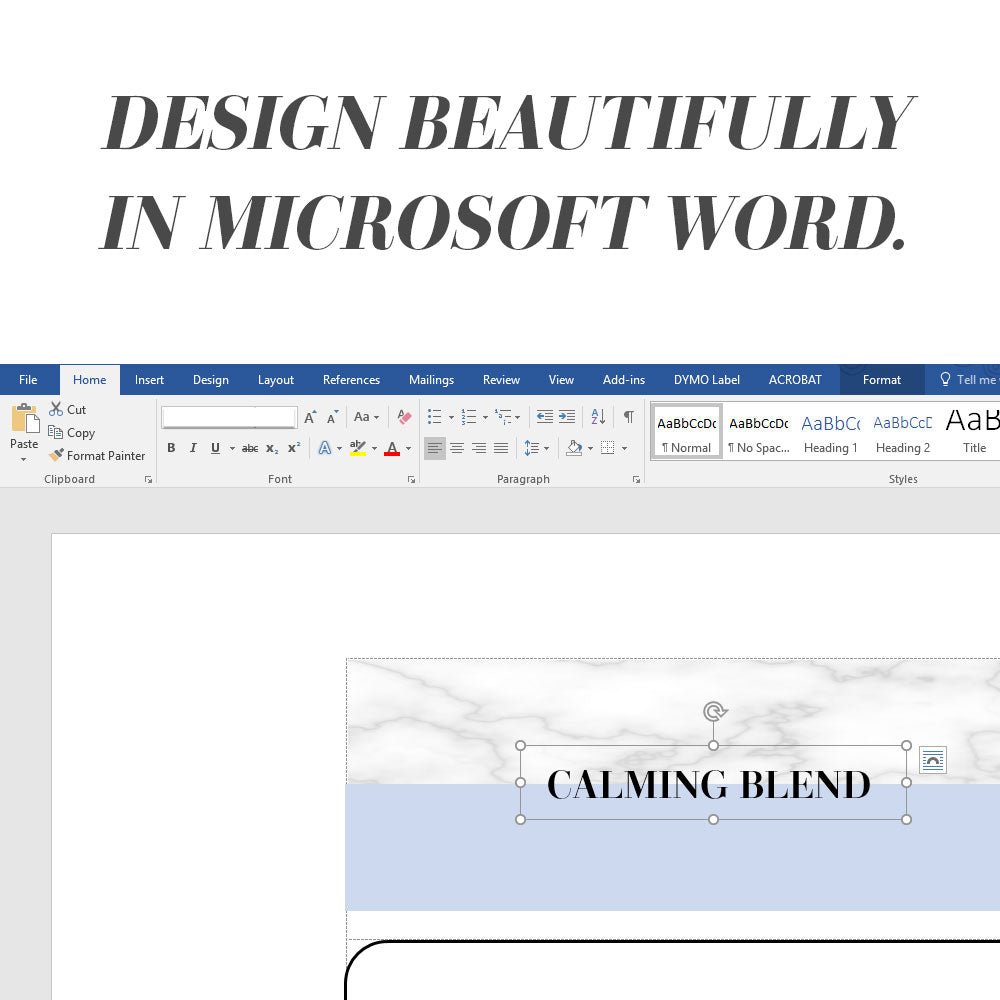
Task: Open the Design ribbon tab
Action: (x=210, y=380)
